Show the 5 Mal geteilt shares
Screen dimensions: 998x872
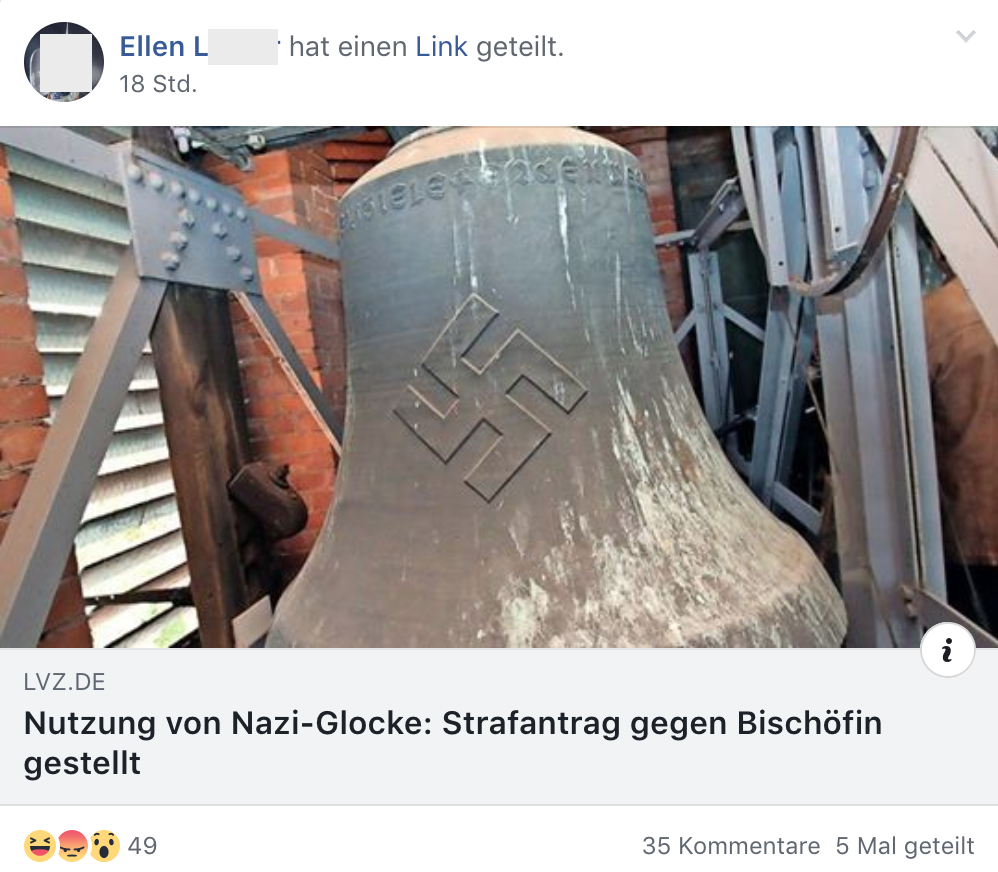pos(904,846)
